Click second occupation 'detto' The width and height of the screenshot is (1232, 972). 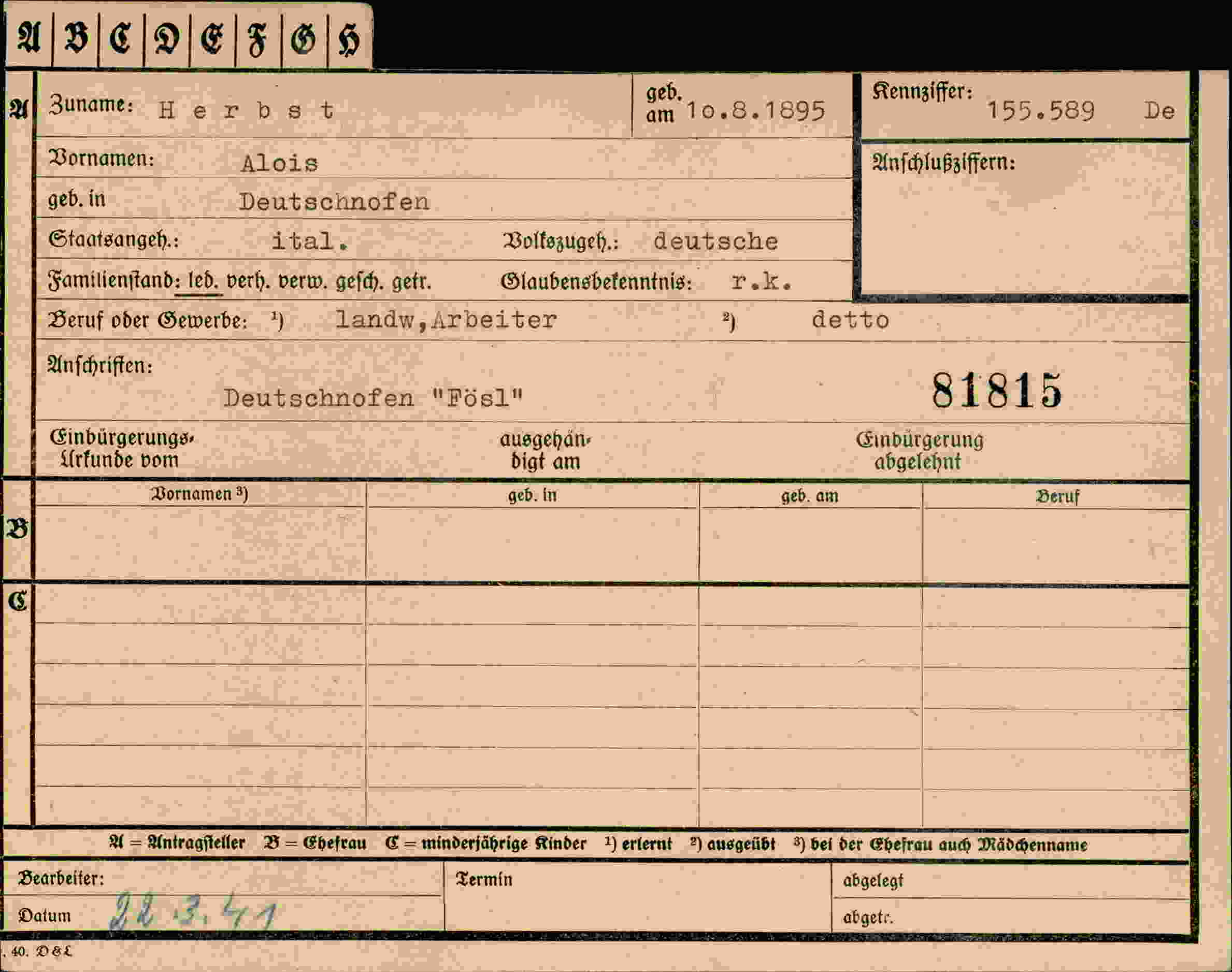[x=850, y=320]
